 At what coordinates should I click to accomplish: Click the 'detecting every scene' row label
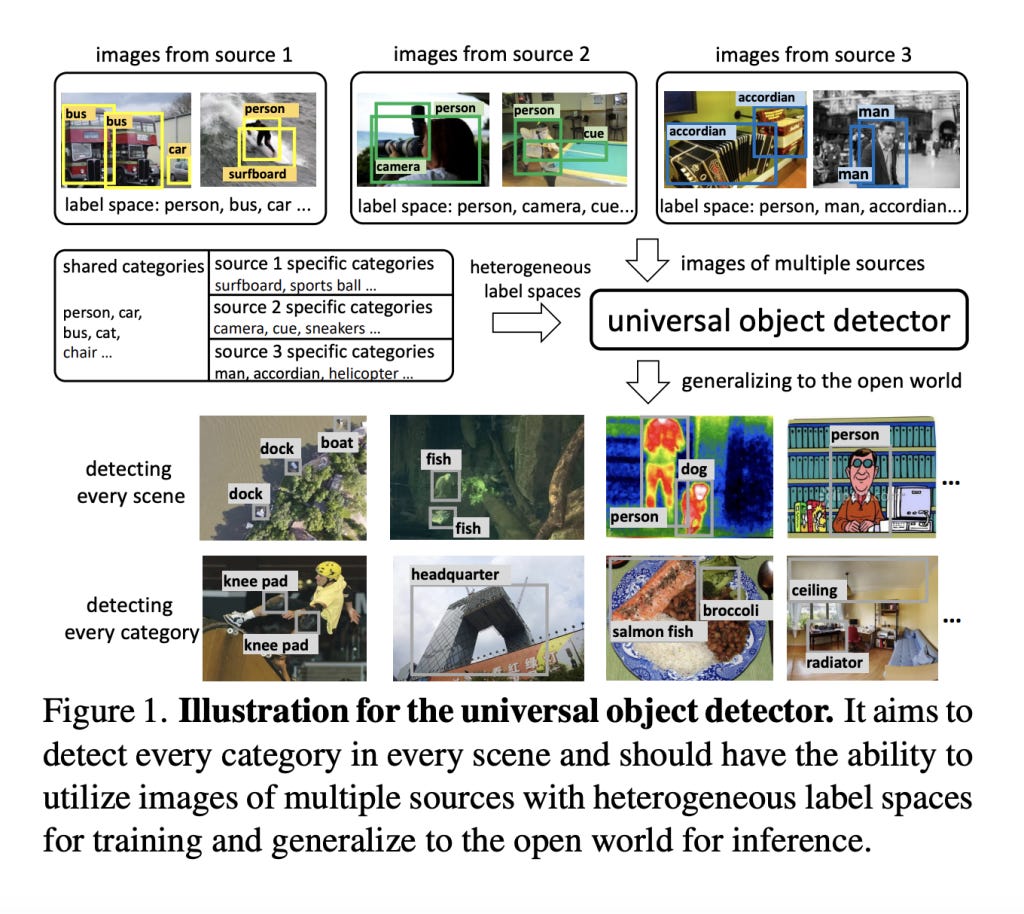point(131,482)
